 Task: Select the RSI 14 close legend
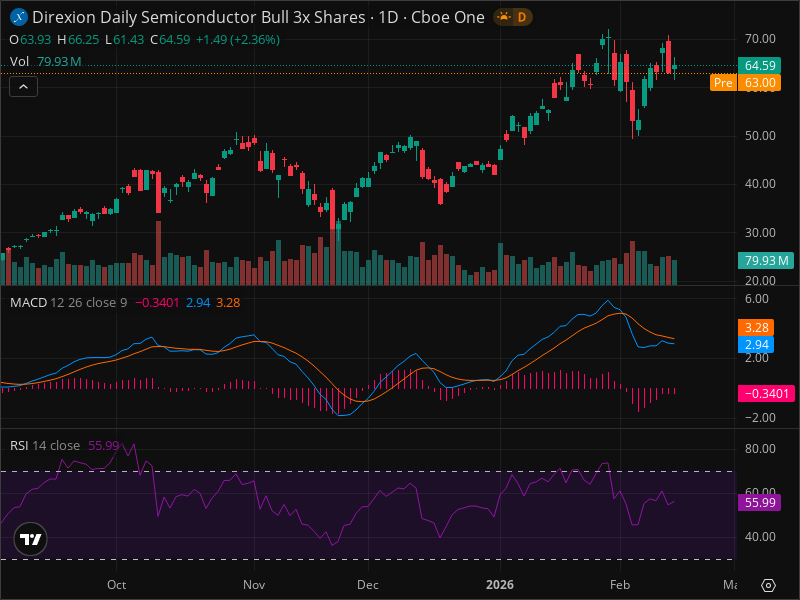pyautogui.click(x=45, y=445)
